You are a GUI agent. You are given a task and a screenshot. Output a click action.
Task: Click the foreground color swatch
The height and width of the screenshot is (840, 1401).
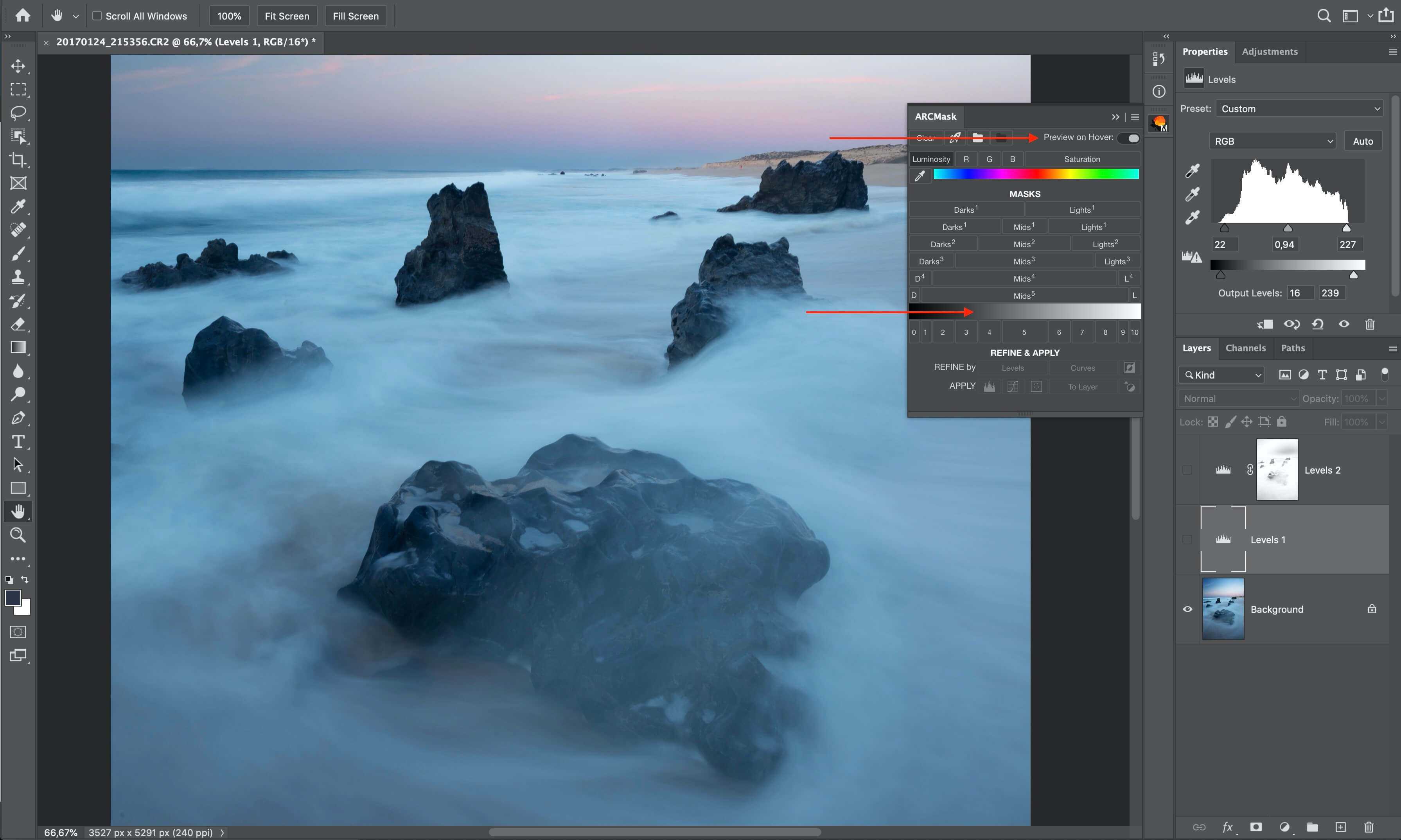point(13,598)
